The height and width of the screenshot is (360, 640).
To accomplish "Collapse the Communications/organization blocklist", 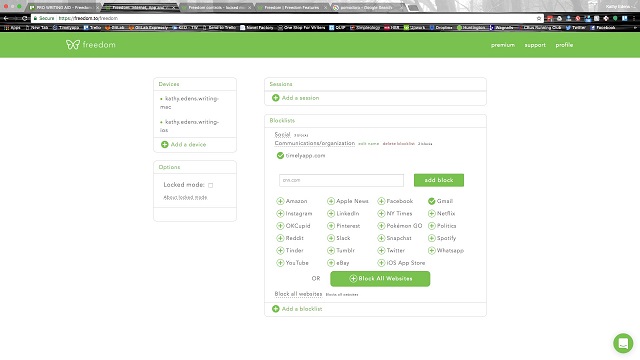I will point(315,143).
